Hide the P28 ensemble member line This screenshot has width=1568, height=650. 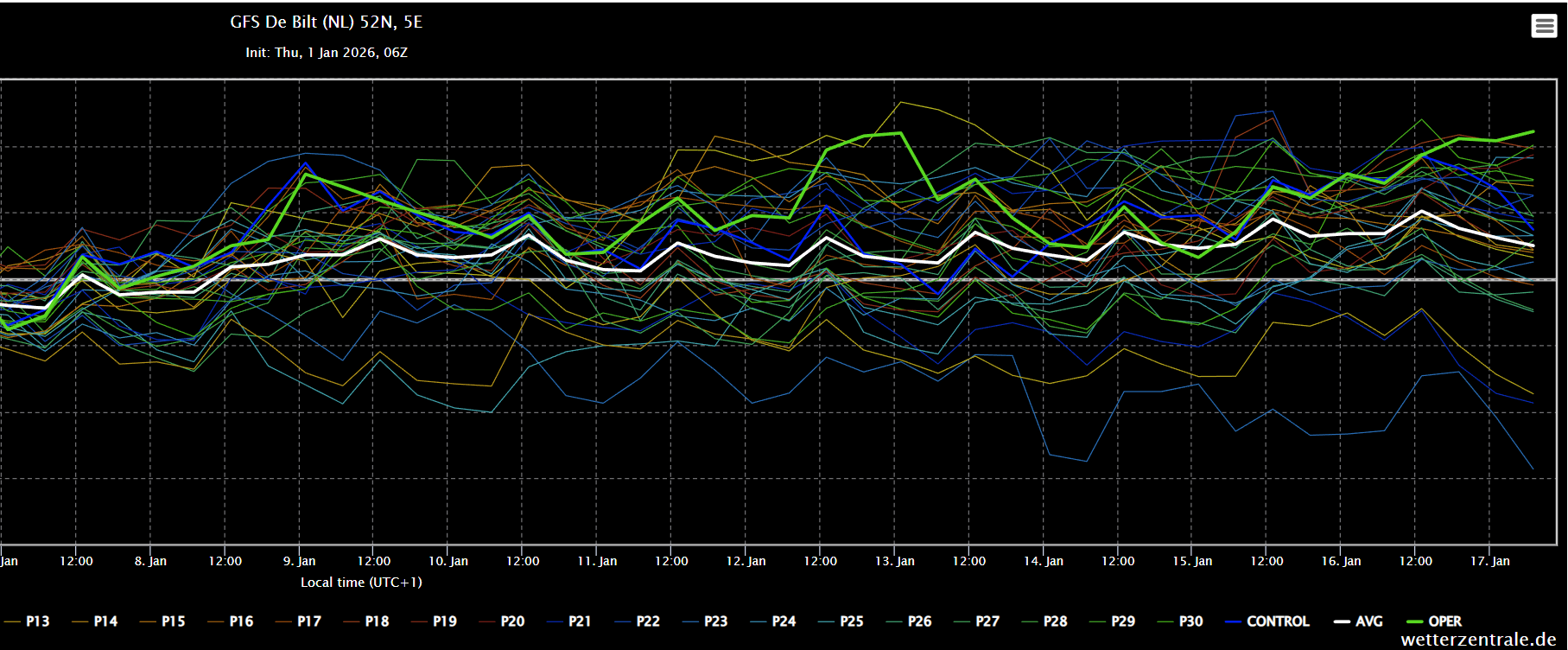[1044, 621]
